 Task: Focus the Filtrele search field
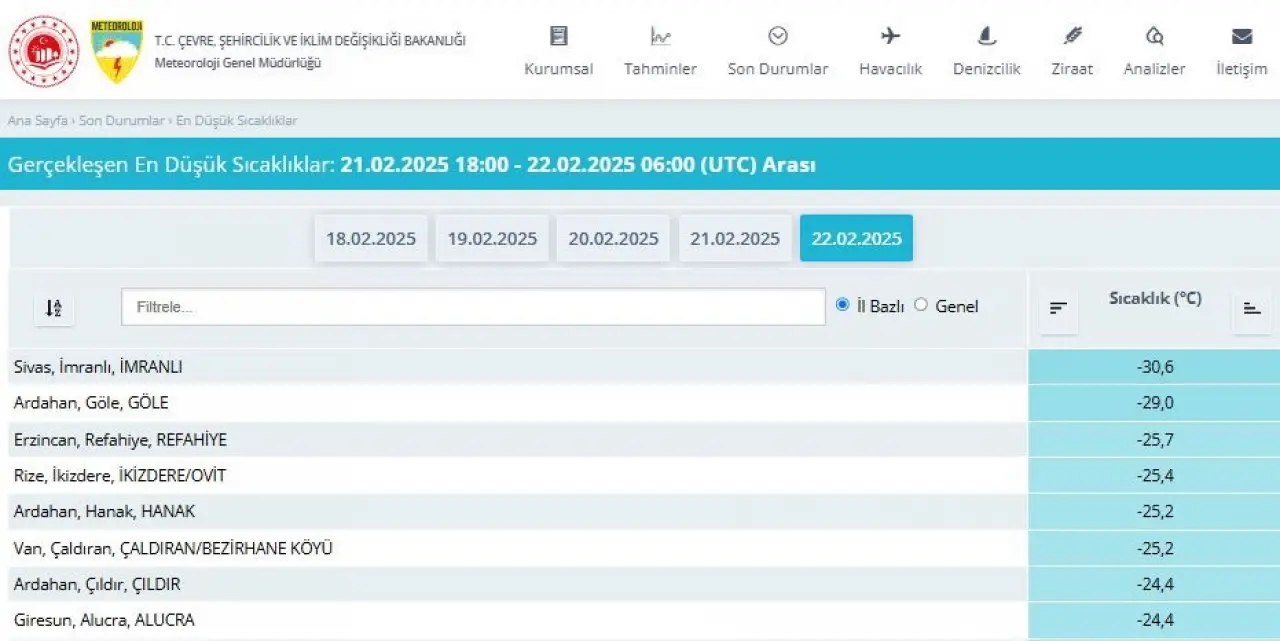[473, 307]
